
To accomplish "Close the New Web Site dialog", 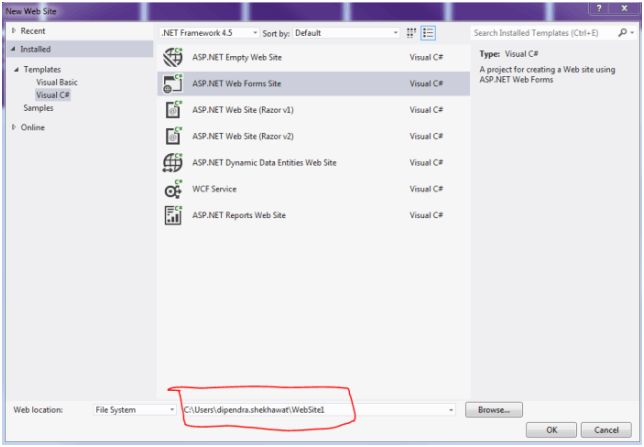I will point(624,9).
